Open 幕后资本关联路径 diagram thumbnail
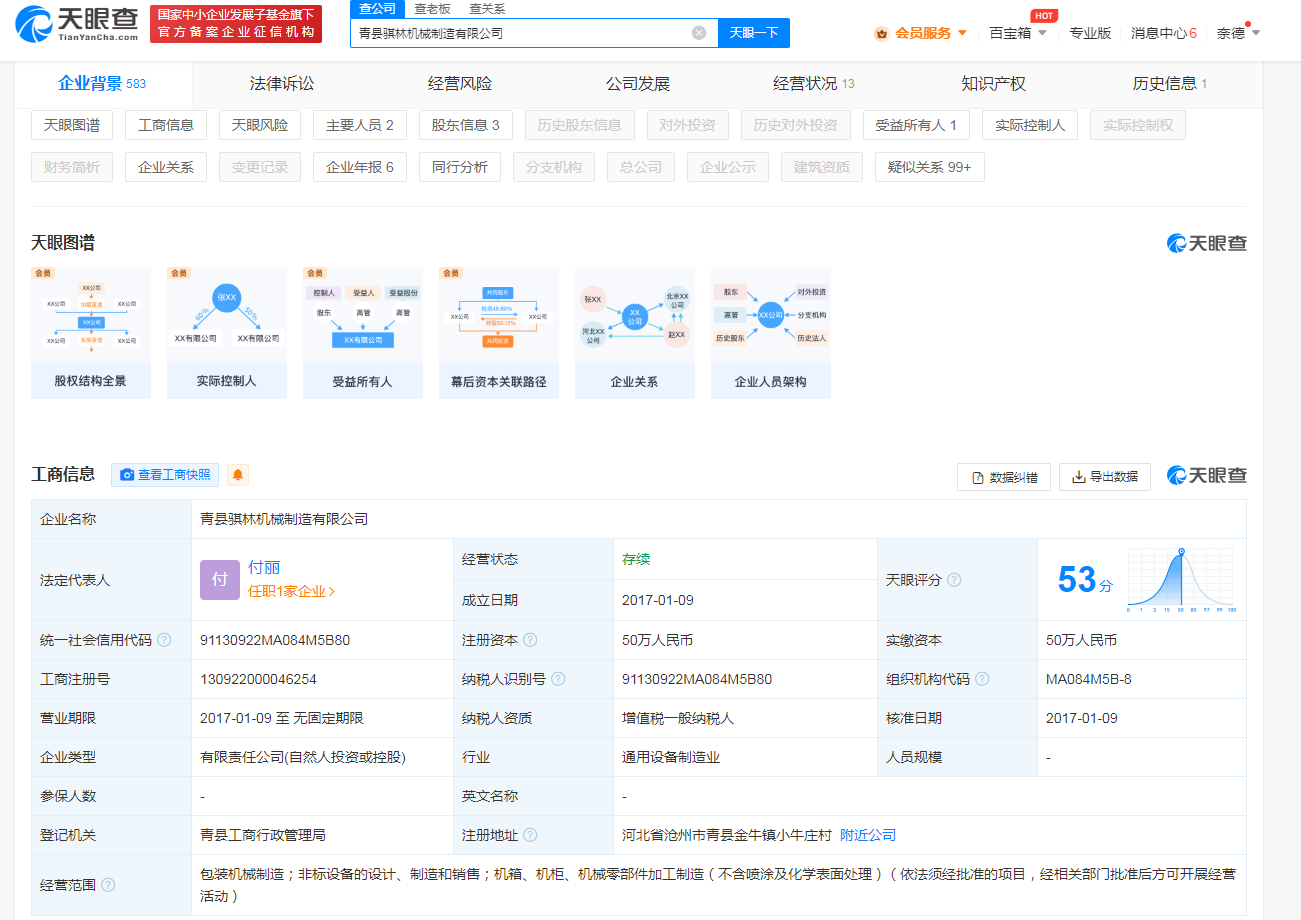Viewport: 1301px width, 920px height. pyautogui.click(x=499, y=333)
